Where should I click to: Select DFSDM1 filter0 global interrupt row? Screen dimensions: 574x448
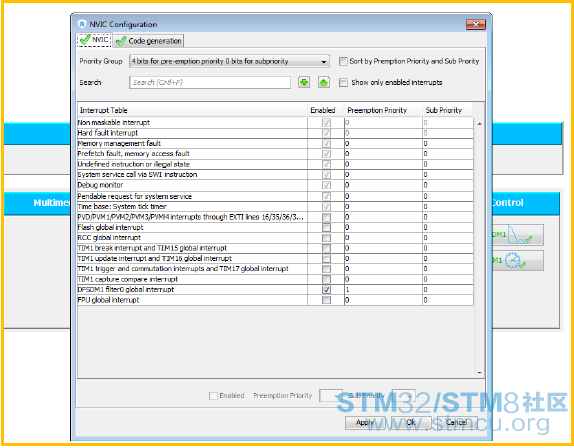275,290
